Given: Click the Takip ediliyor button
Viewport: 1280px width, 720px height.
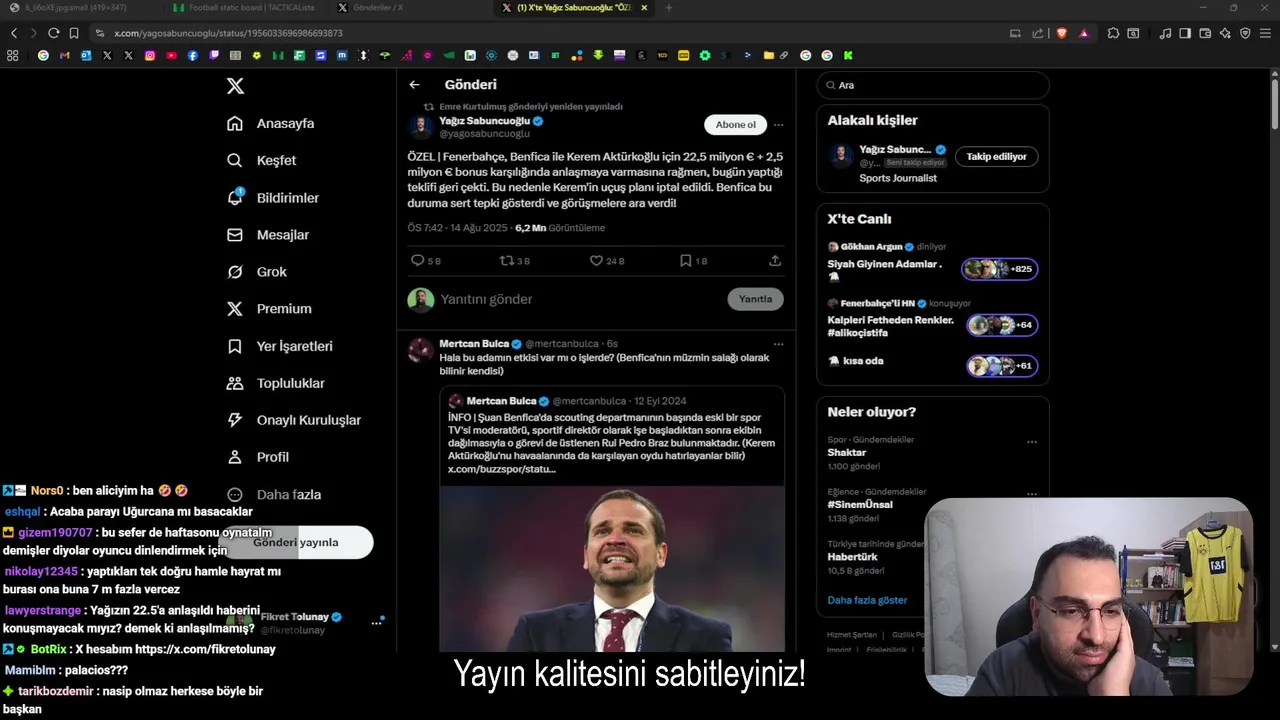Looking at the screenshot, I should pyautogui.click(x=996, y=157).
